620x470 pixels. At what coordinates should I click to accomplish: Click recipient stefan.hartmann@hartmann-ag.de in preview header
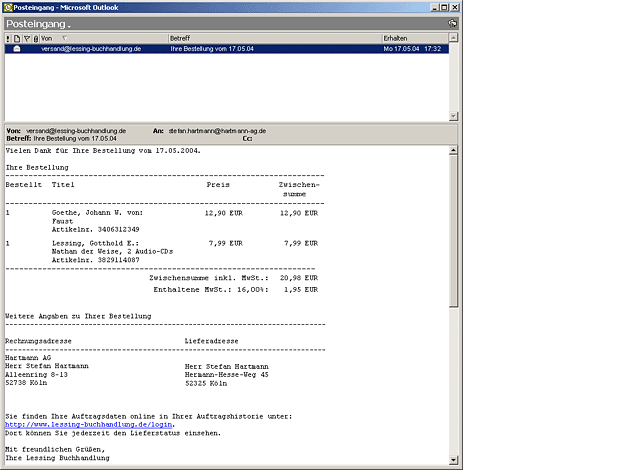pos(217,131)
